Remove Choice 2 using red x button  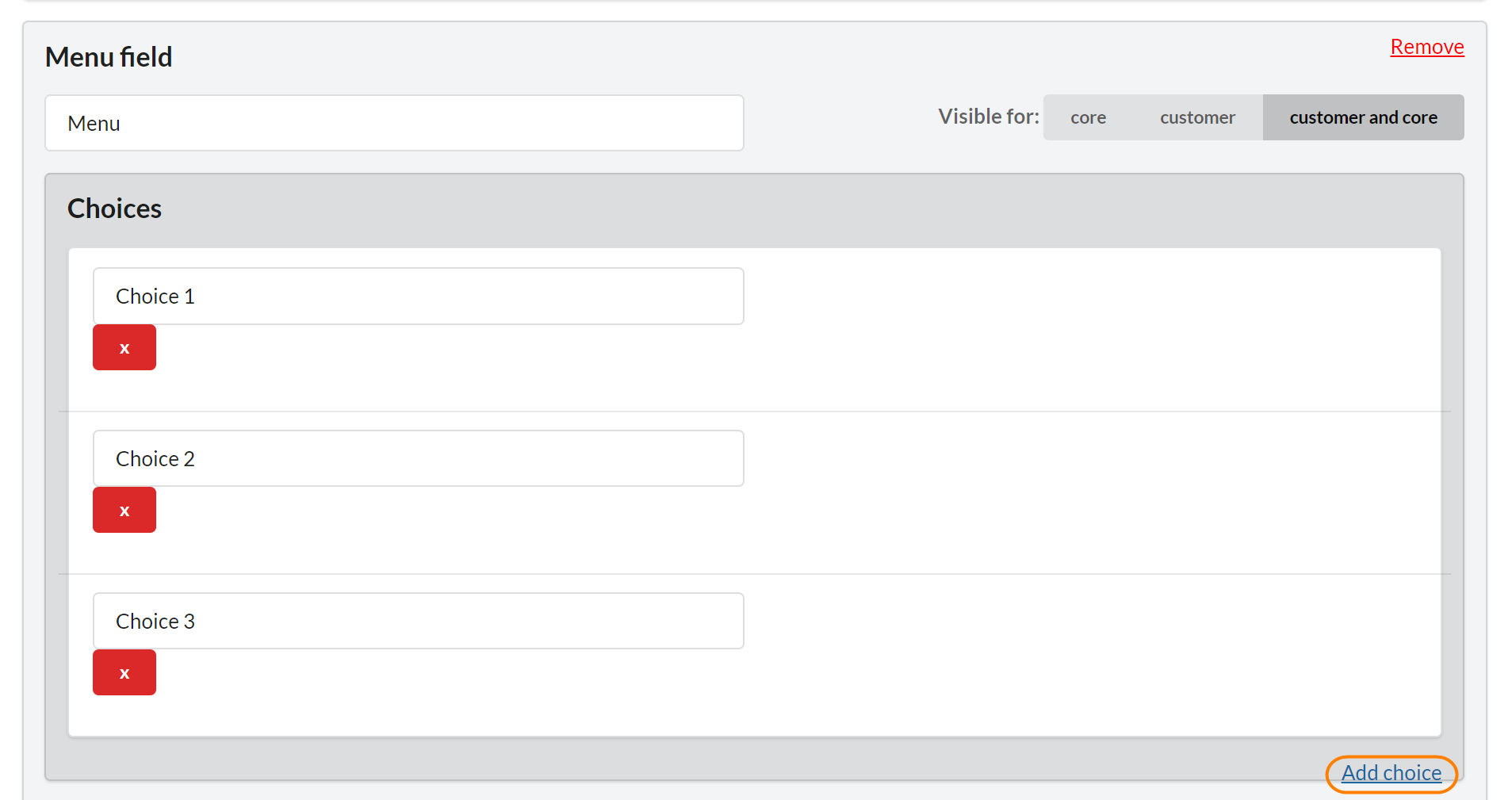pyautogui.click(x=124, y=510)
